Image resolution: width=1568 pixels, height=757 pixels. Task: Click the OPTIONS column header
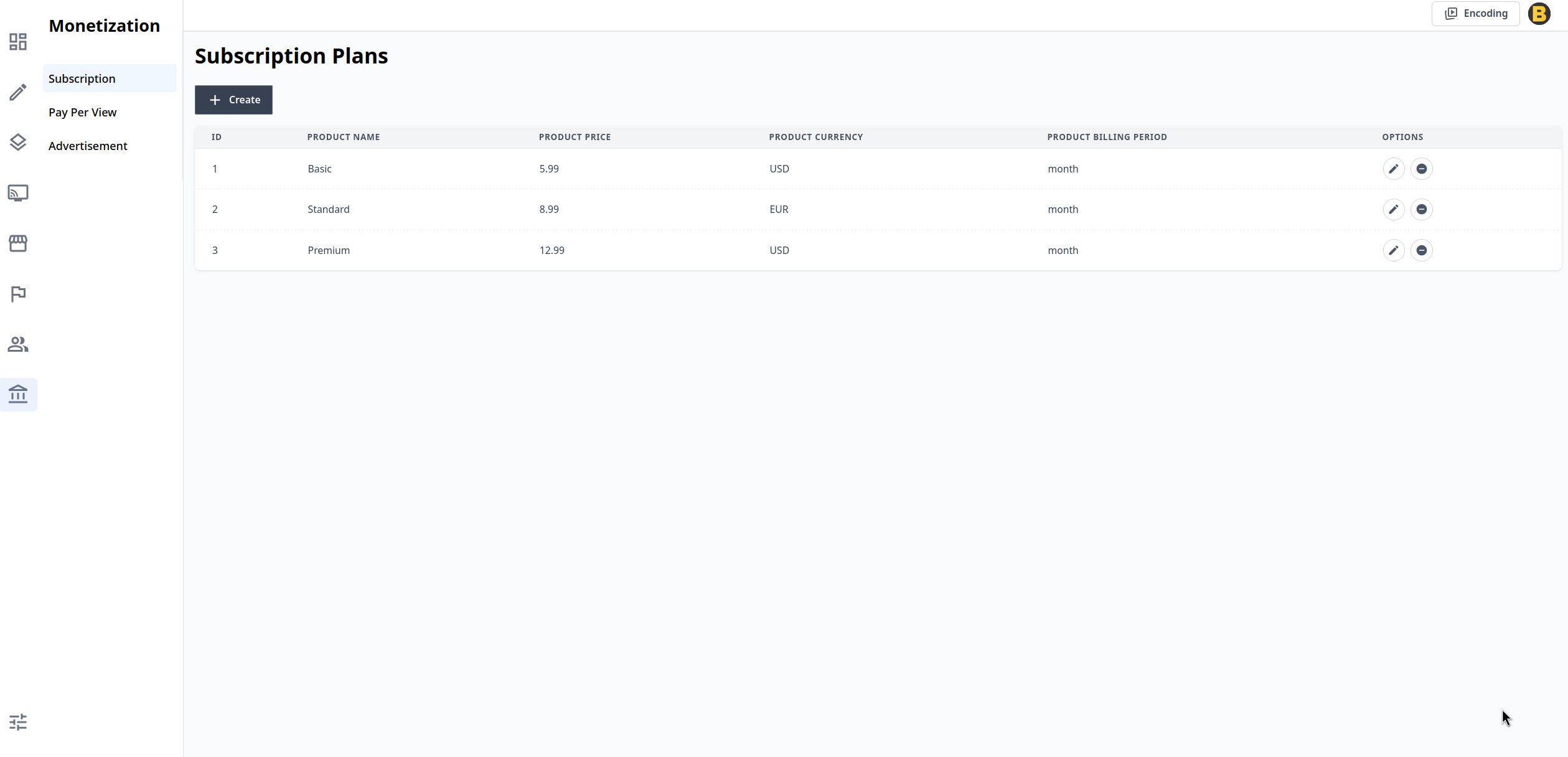point(1403,137)
